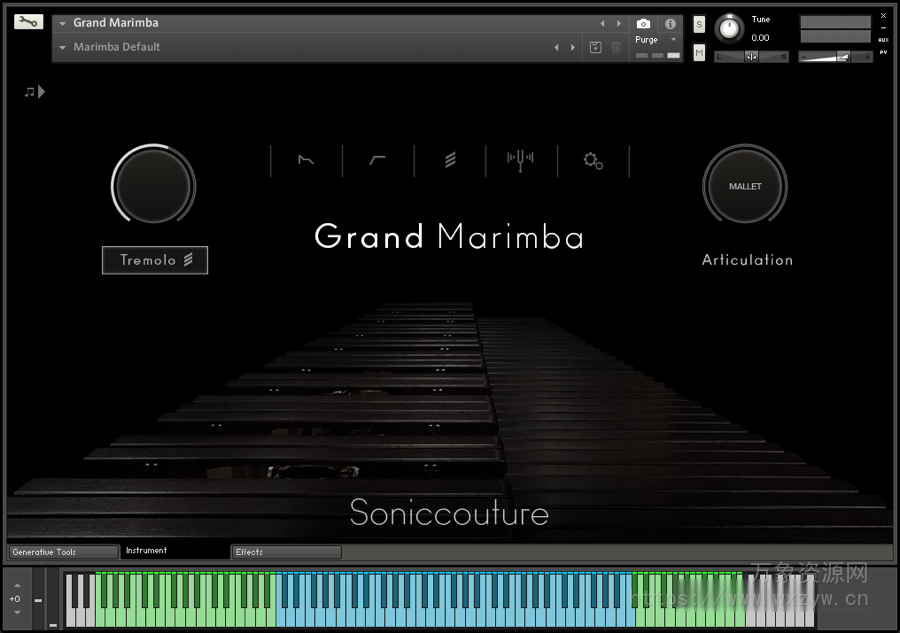
Task: Select the envelope shaping icon
Action: [305, 160]
